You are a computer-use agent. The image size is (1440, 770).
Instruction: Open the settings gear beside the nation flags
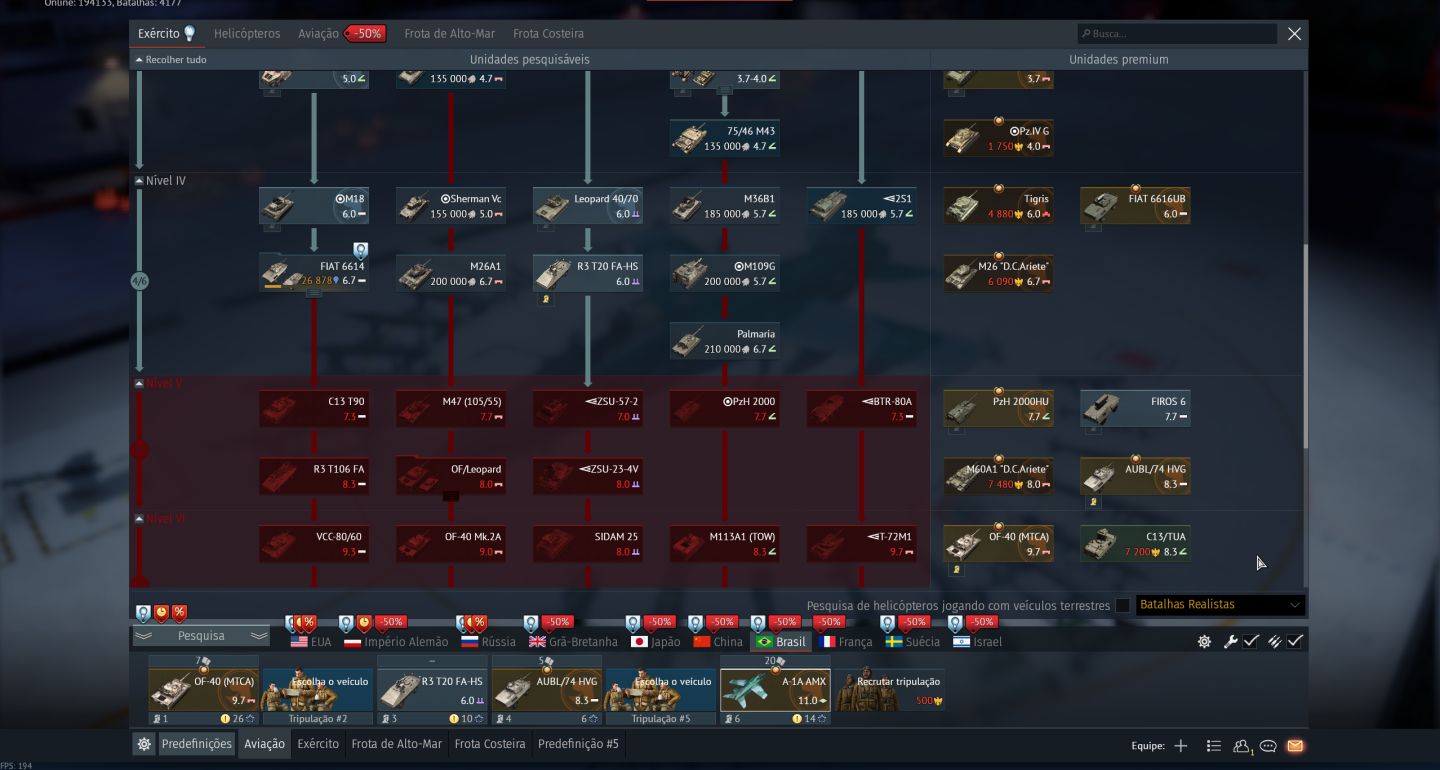pyautogui.click(x=1204, y=642)
